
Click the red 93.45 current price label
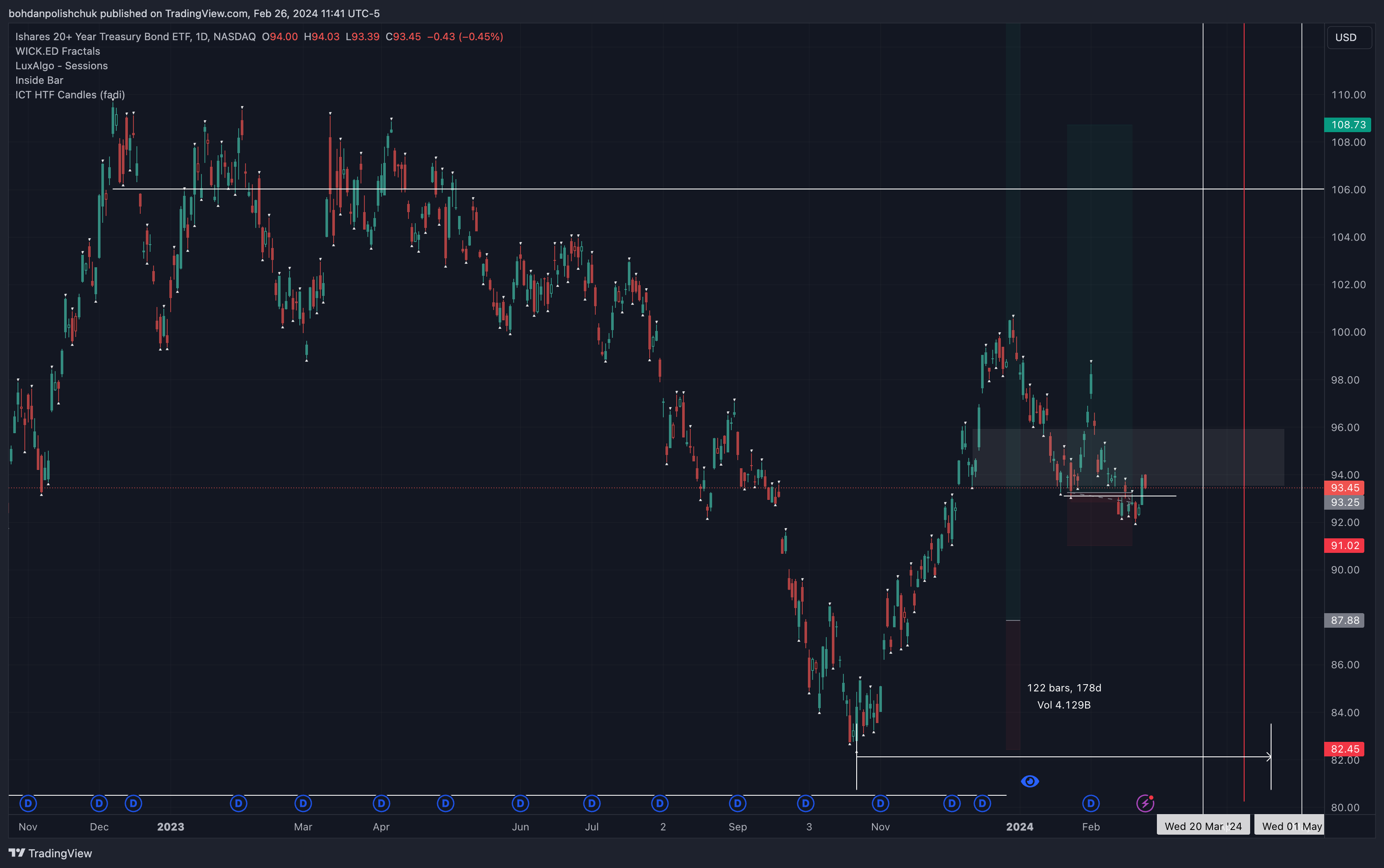click(x=1344, y=488)
